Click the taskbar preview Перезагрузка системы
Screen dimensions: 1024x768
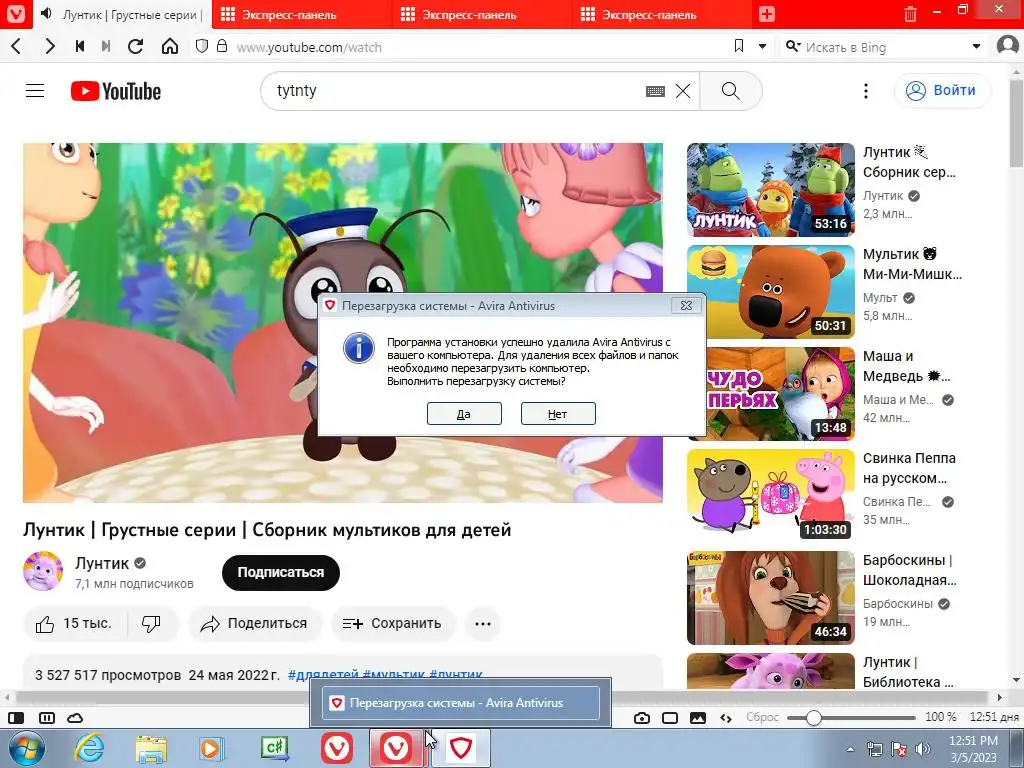click(460, 703)
